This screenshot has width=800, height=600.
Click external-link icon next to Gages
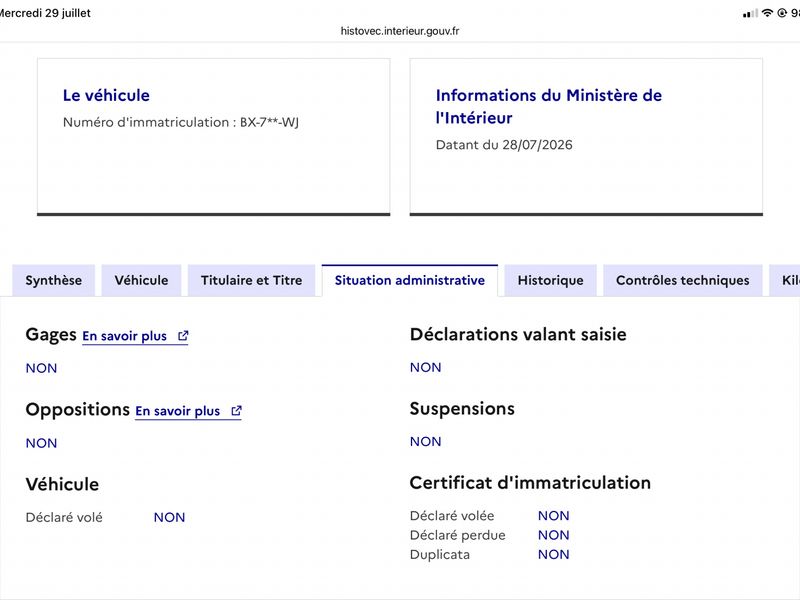[183, 336]
